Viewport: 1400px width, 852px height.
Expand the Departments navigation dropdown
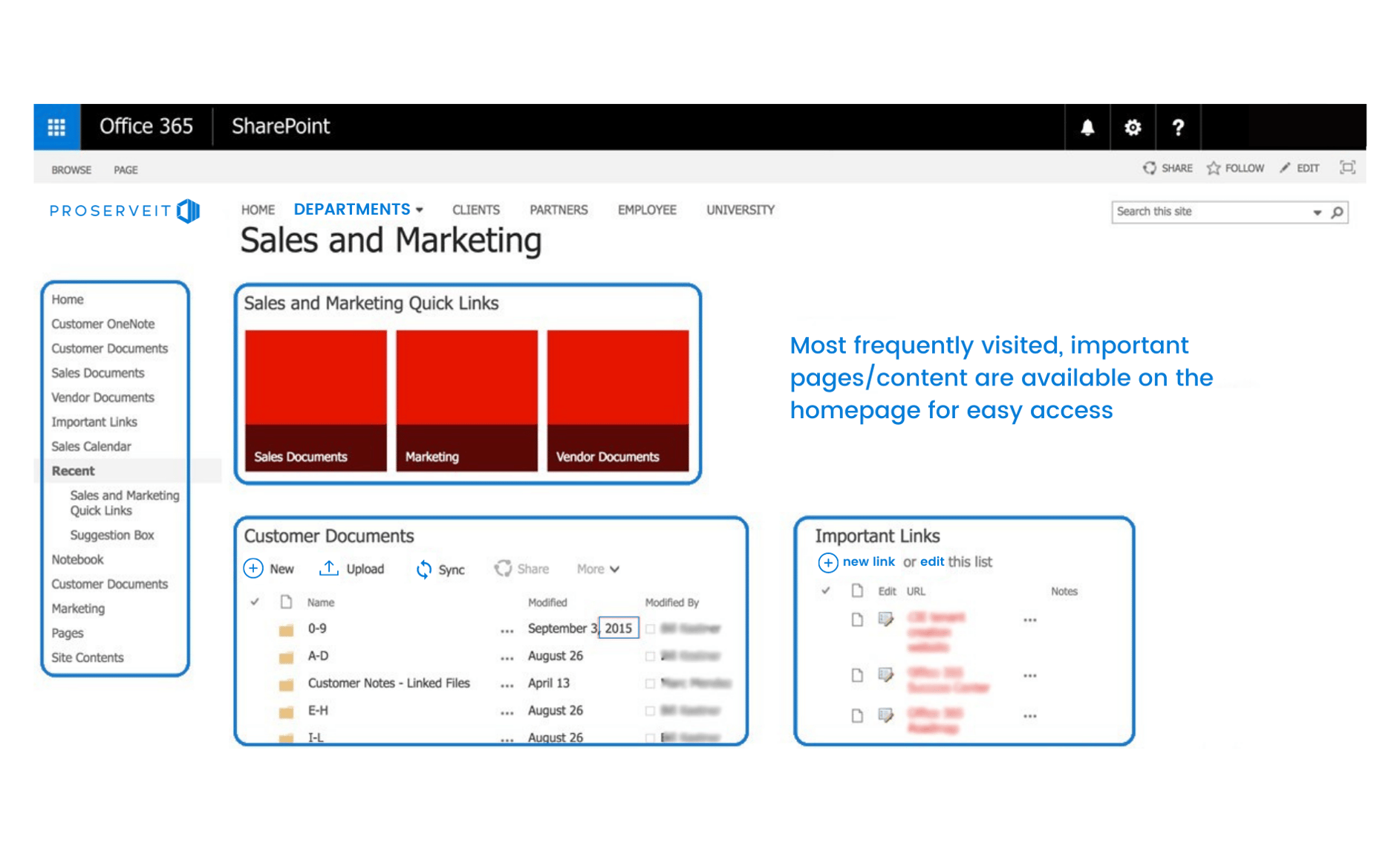[x=420, y=209]
